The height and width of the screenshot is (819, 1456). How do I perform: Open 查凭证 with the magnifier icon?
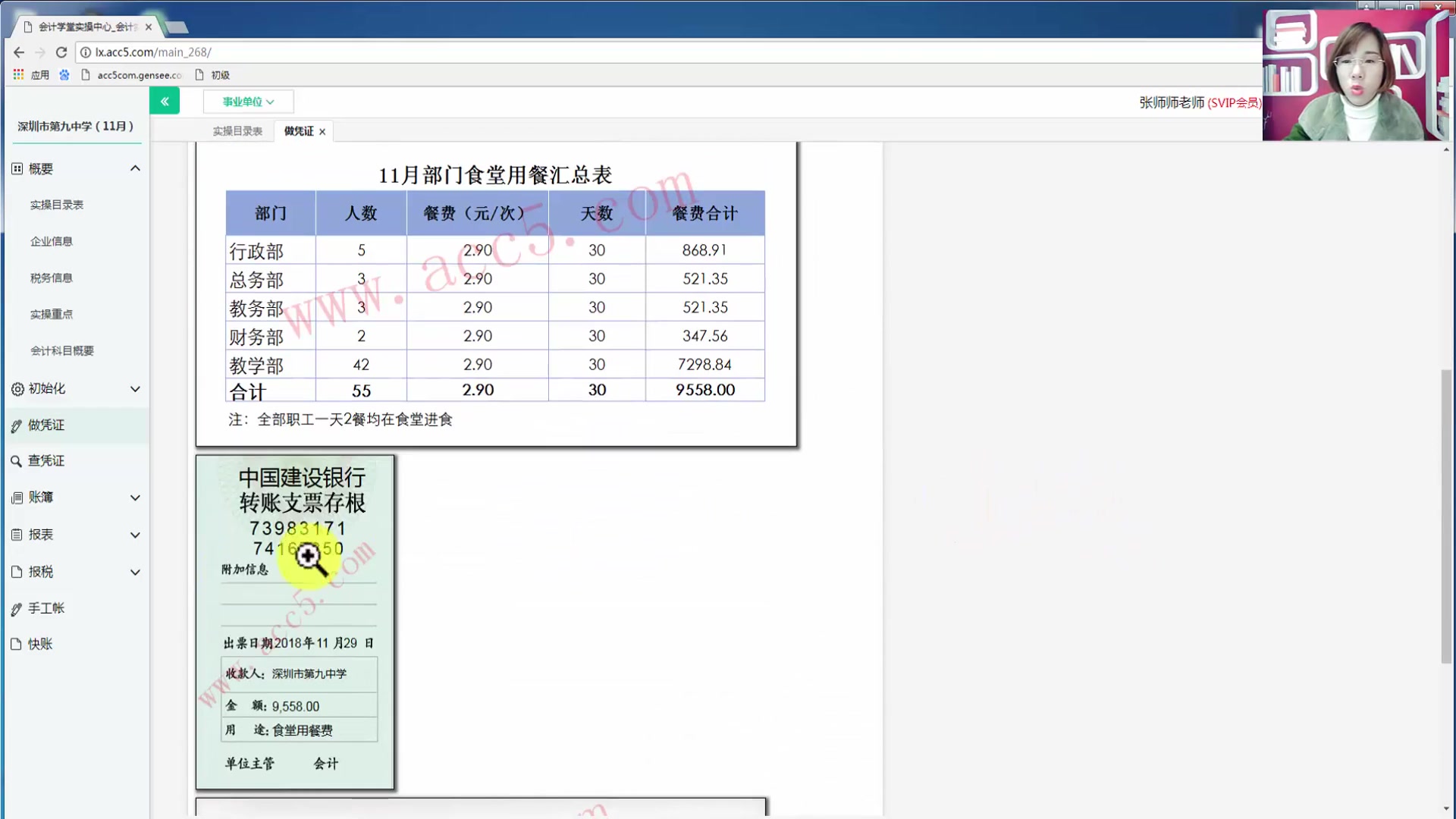17,461
